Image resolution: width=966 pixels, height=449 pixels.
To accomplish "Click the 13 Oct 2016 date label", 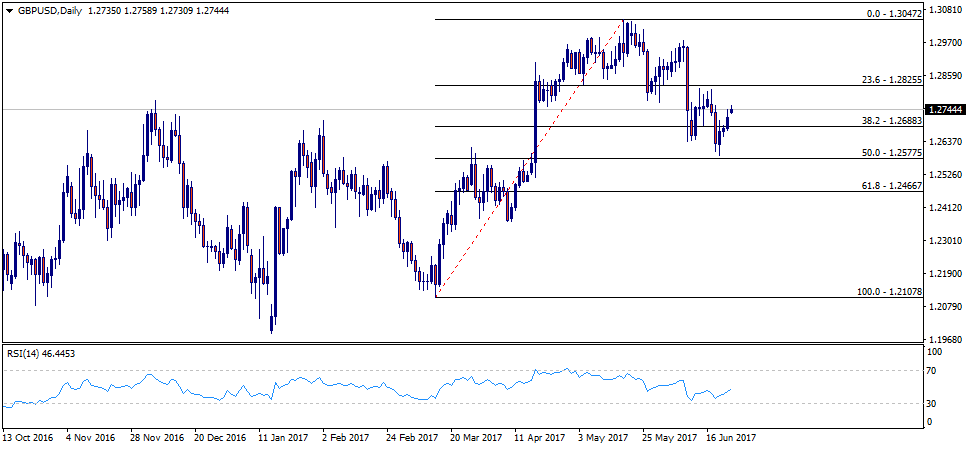I will point(27,438).
